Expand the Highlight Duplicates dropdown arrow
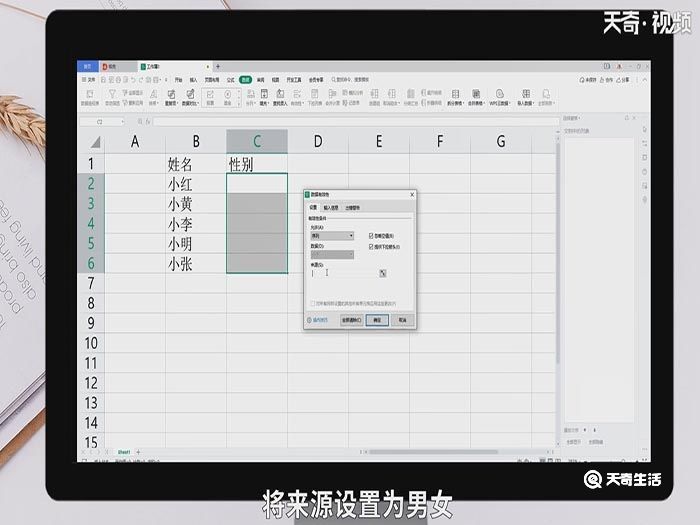This screenshot has height=525, width=700. click(177, 104)
